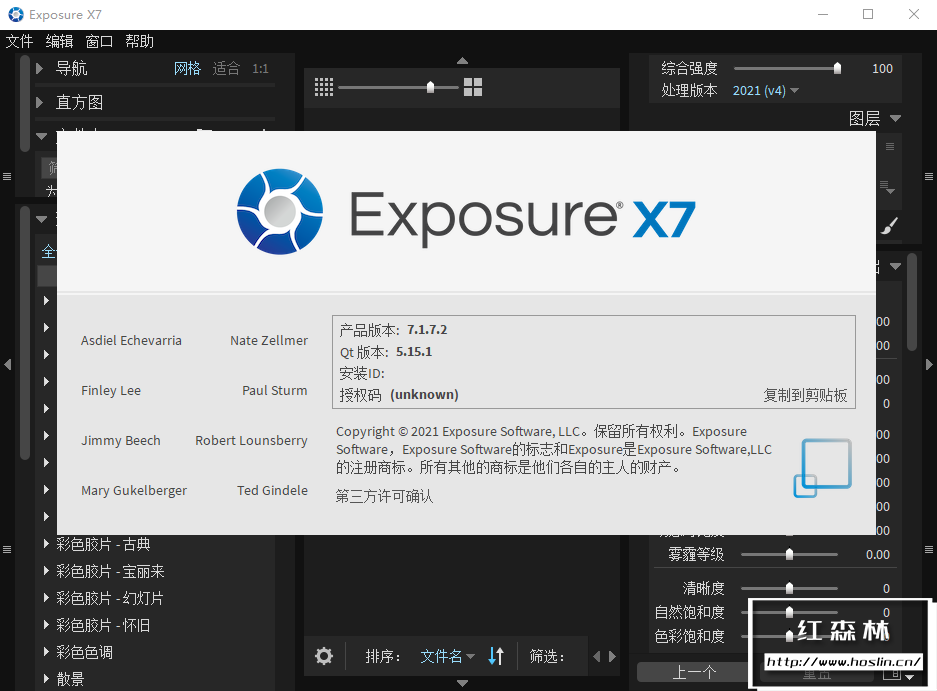Image resolution: width=937 pixels, height=691 pixels.
Task: Click the 上一个 button
Action: point(693,672)
